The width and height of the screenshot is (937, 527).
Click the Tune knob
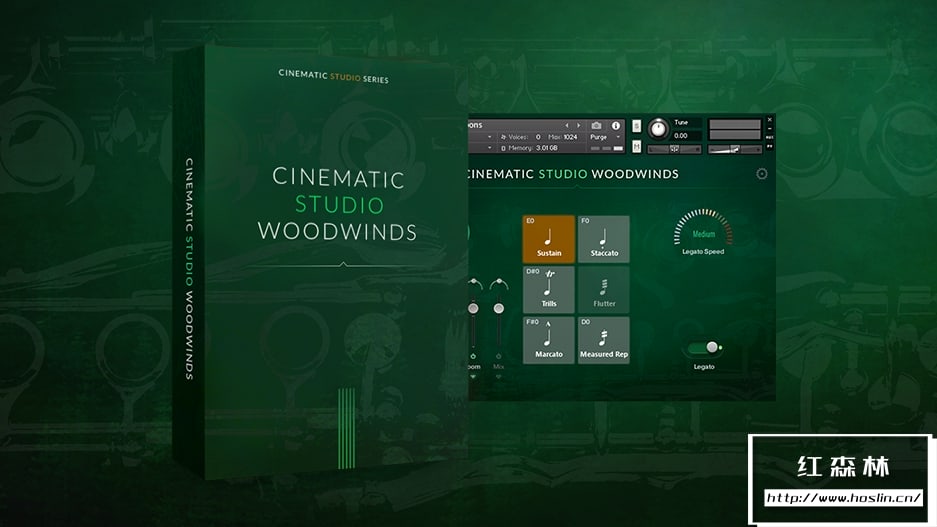[659, 128]
